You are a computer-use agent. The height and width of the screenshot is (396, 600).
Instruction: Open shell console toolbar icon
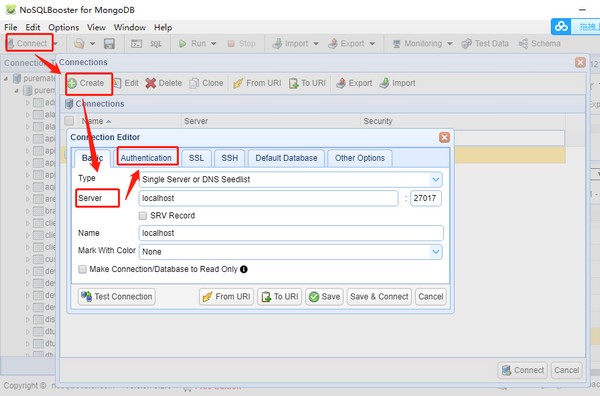(x=137, y=44)
